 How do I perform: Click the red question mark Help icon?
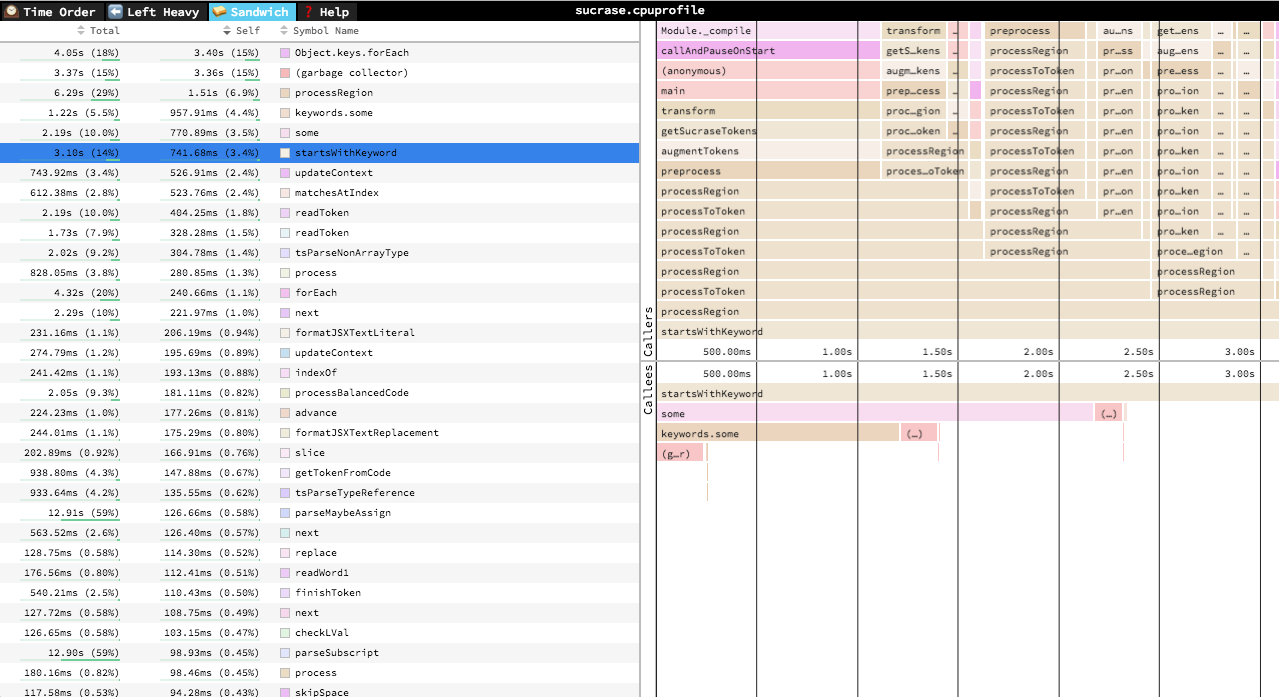(309, 12)
